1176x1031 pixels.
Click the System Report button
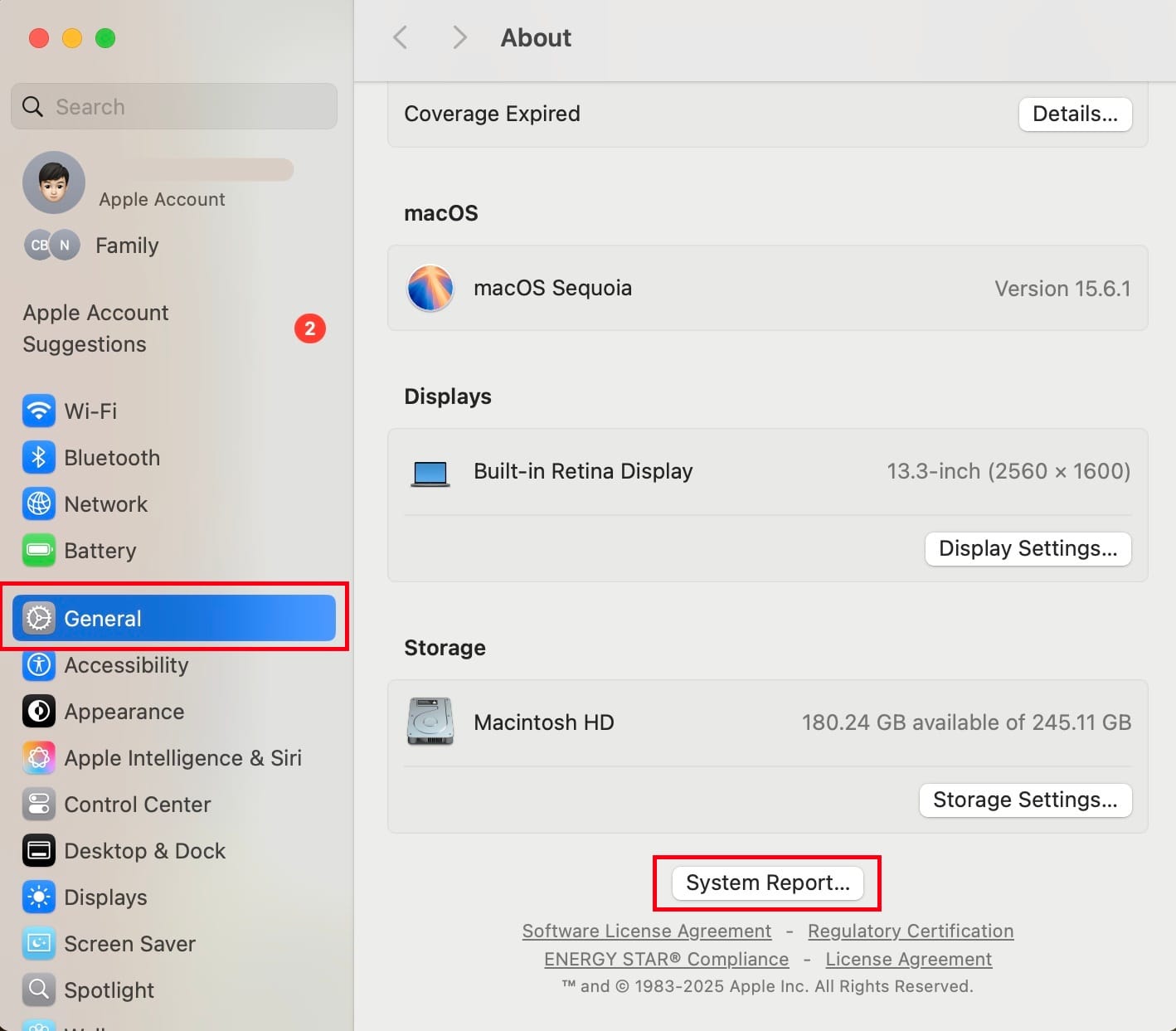pyautogui.click(x=767, y=883)
